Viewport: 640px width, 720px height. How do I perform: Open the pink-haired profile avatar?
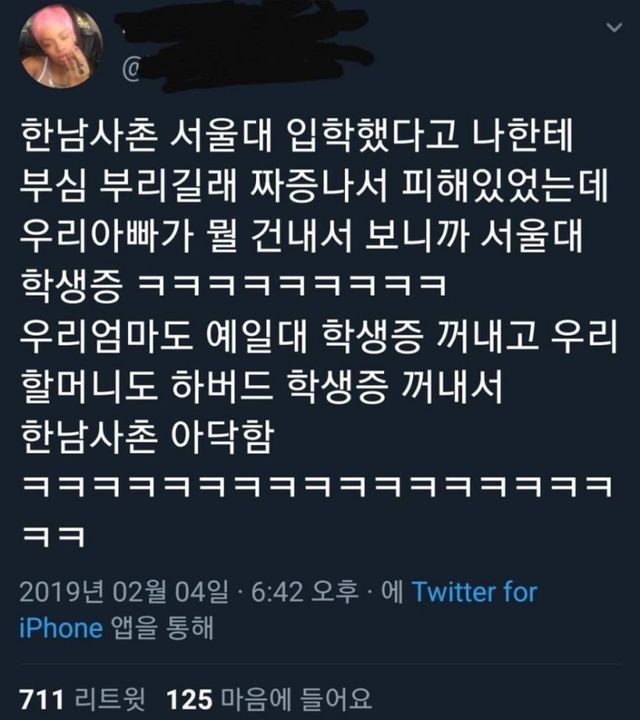[61, 46]
